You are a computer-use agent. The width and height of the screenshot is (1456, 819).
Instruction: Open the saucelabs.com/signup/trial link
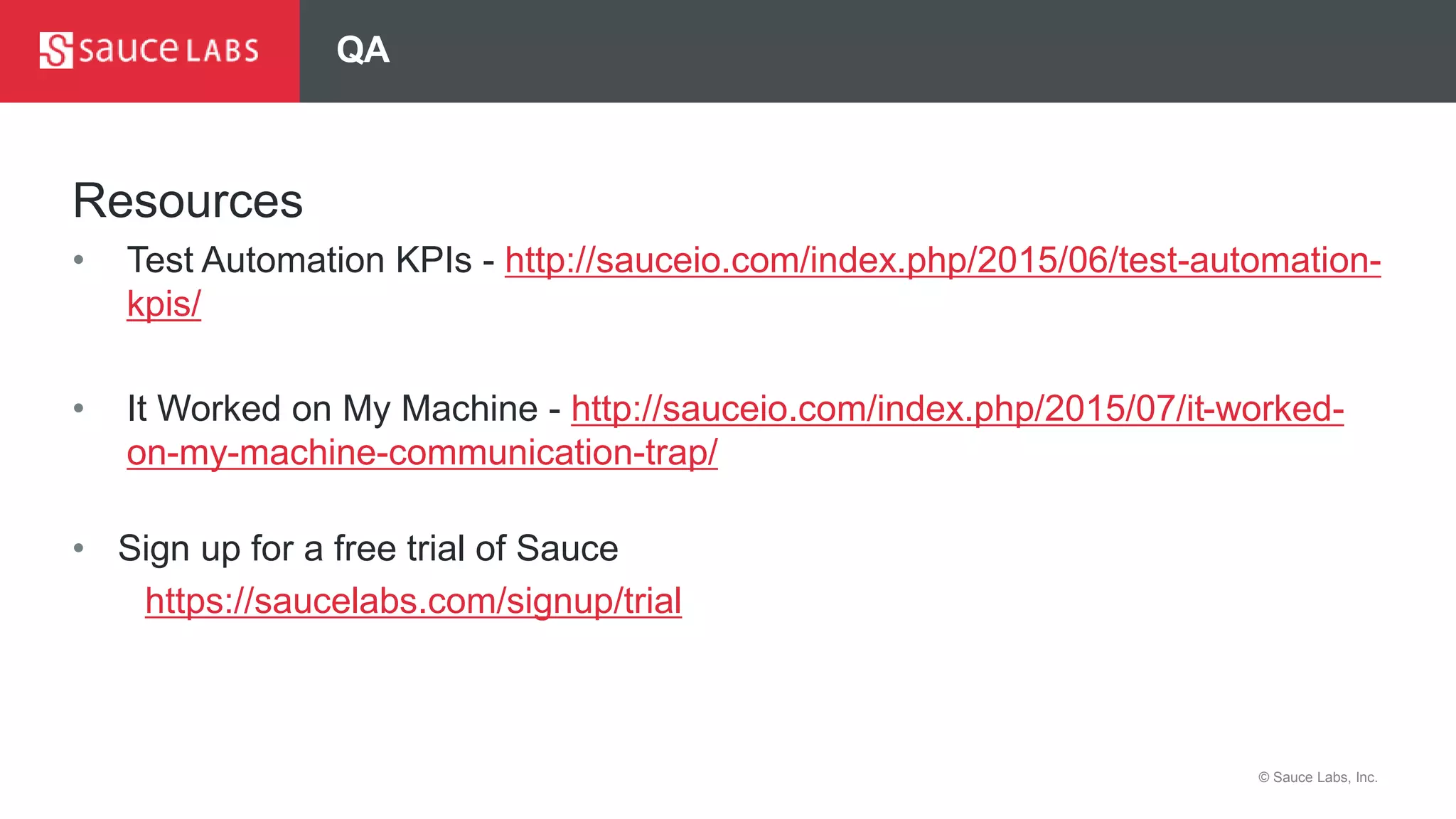click(413, 601)
